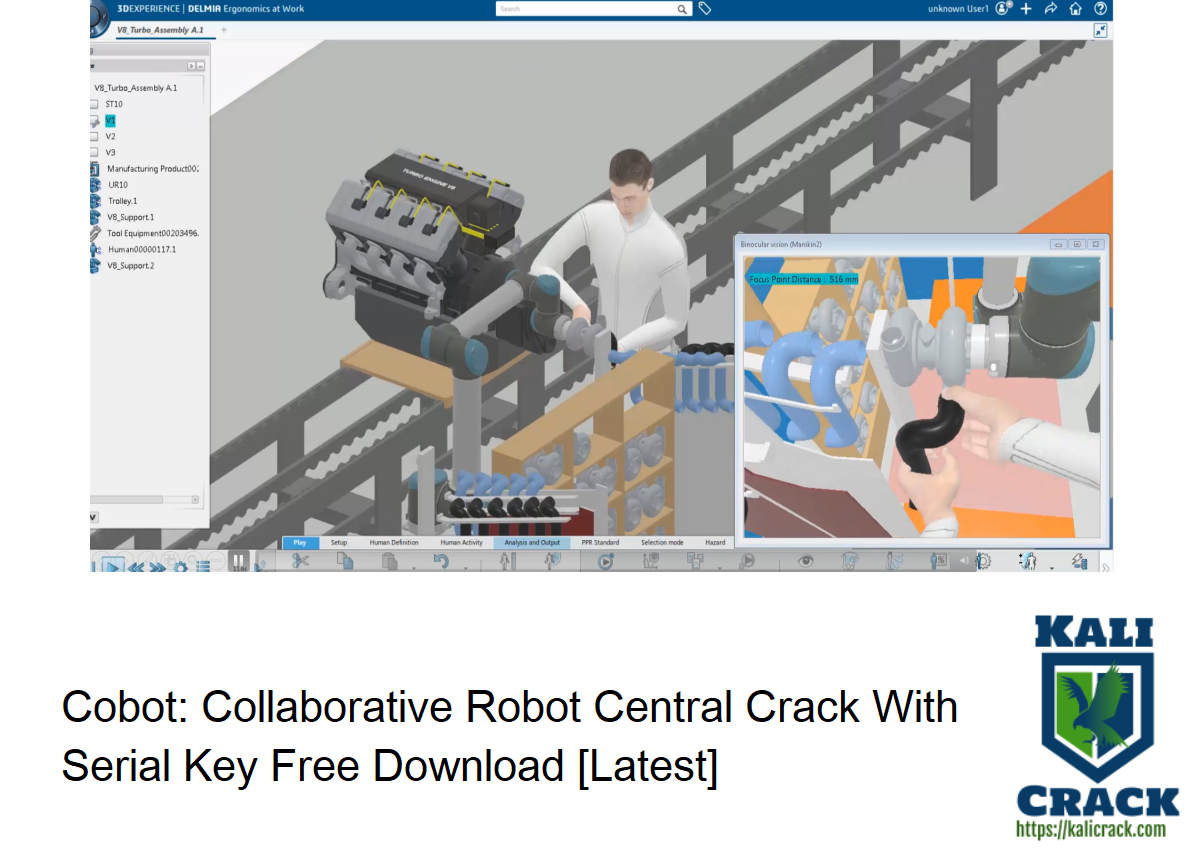Click the Manufacturing Product icon in tree
Viewport: 1200px width, 852px height.
pos(95,169)
